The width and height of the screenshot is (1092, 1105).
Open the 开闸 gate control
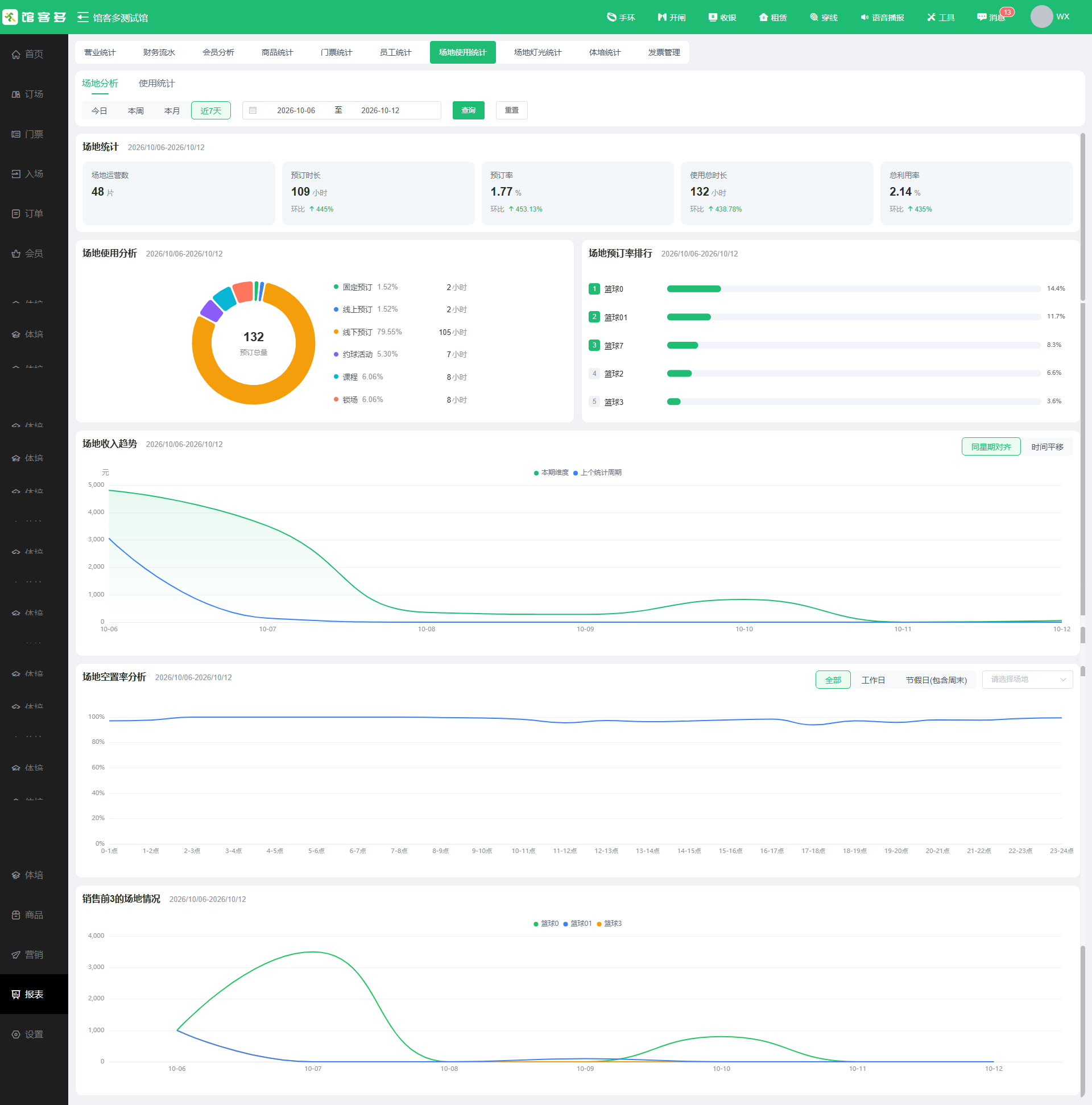pyautogui.click(x=671, y=17)
